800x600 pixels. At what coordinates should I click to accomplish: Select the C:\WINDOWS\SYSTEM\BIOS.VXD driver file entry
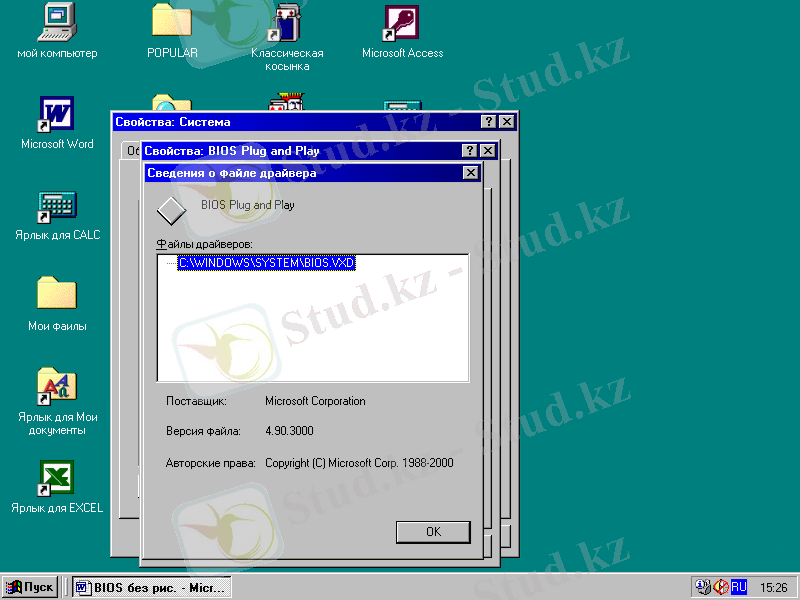pyautogui.click(x=266, y=263)
